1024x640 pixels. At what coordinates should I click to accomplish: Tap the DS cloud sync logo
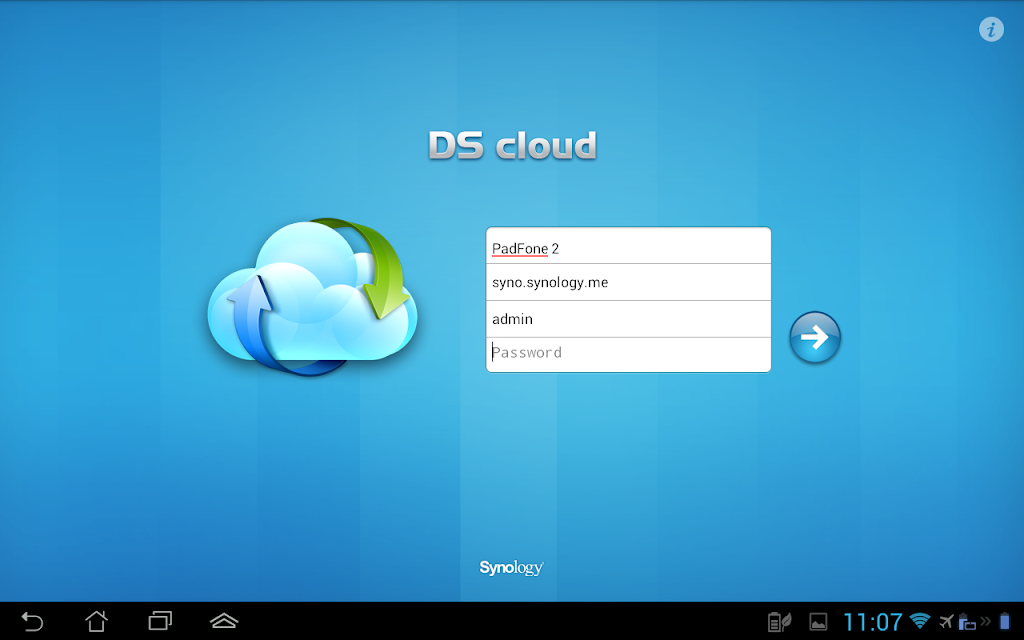click(312, 297)
